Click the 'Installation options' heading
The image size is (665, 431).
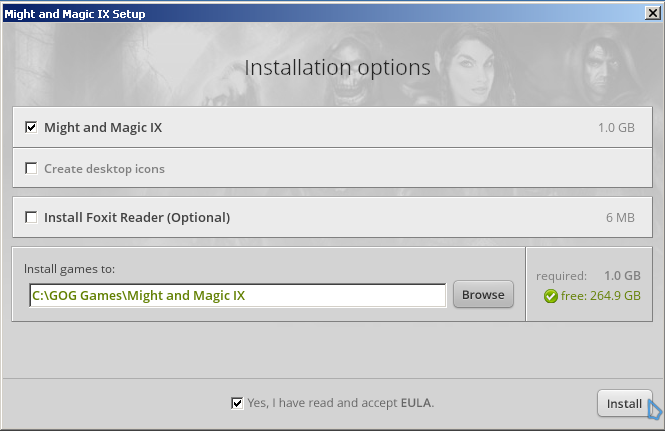pos(338,67)
